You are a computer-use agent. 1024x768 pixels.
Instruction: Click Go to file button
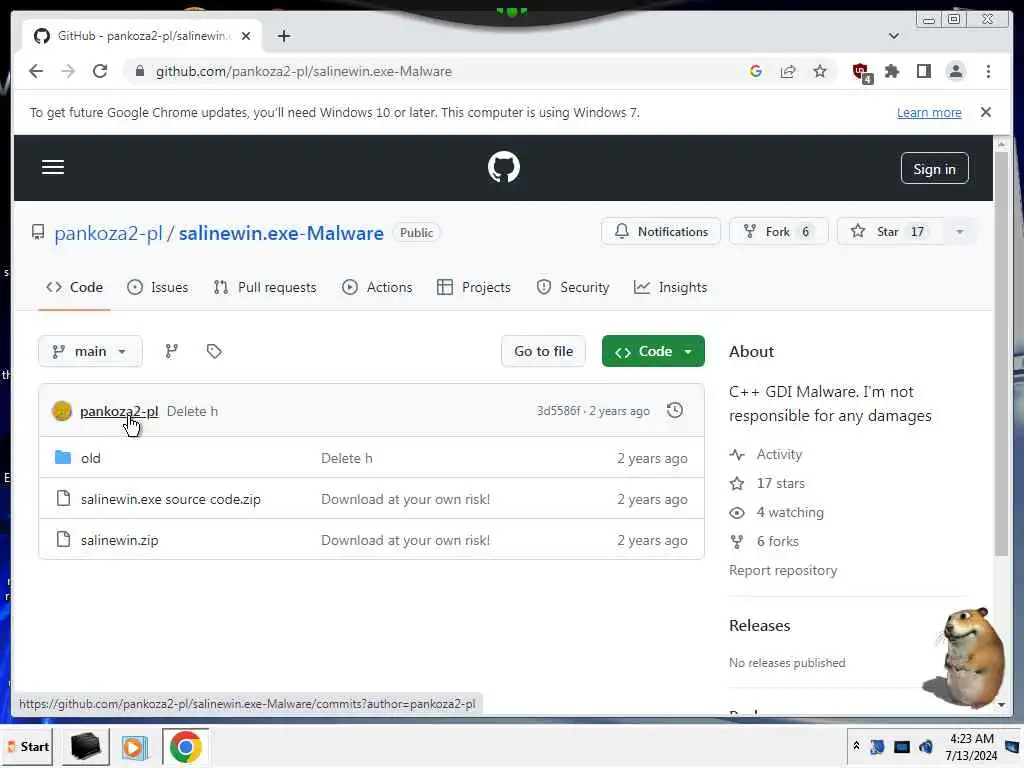[x=543, y=351]
